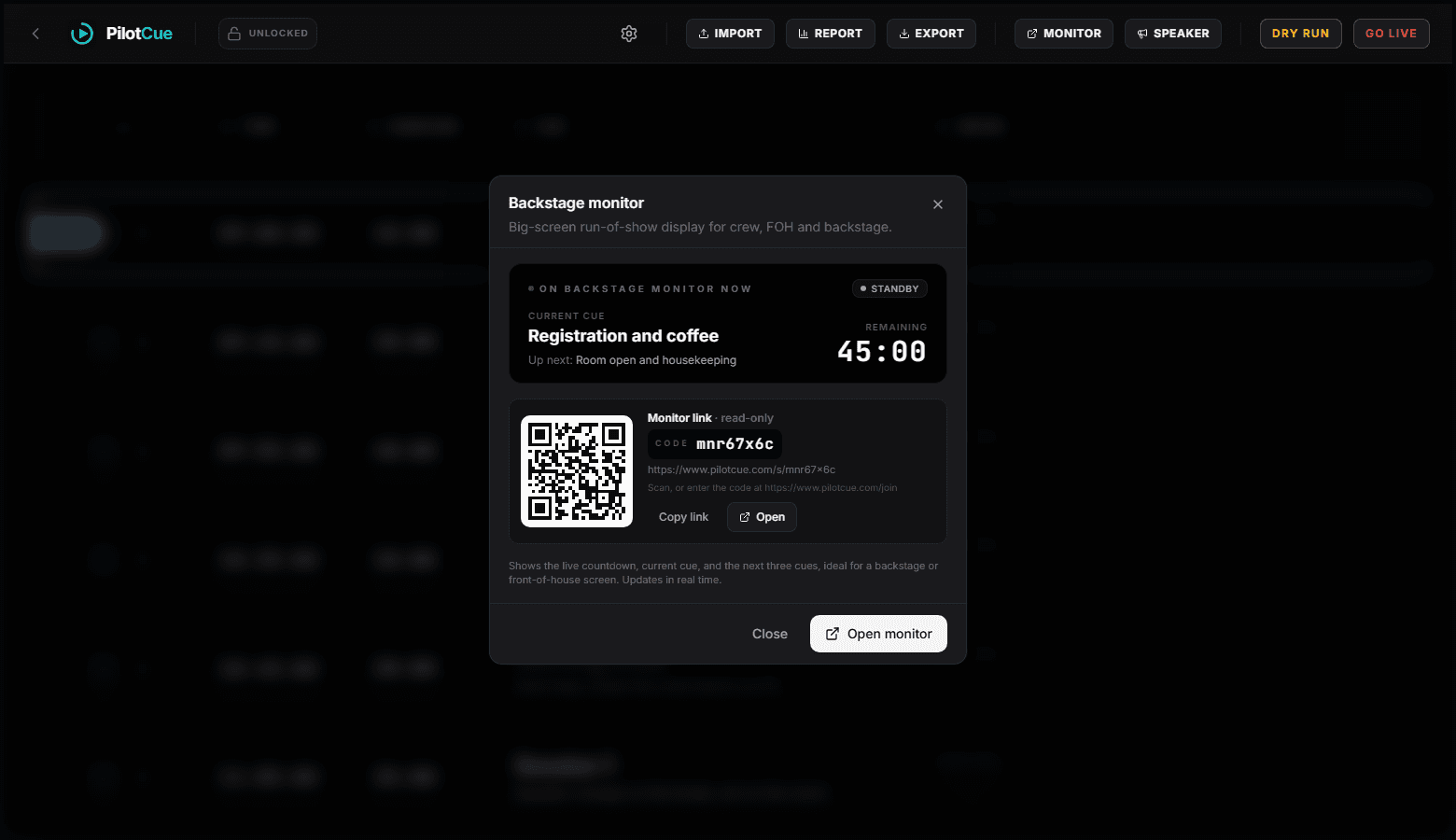This screenshot has width=1456, height=840.
Task: Click the Close button in dialog footer
Action: (x=770, y=634)
